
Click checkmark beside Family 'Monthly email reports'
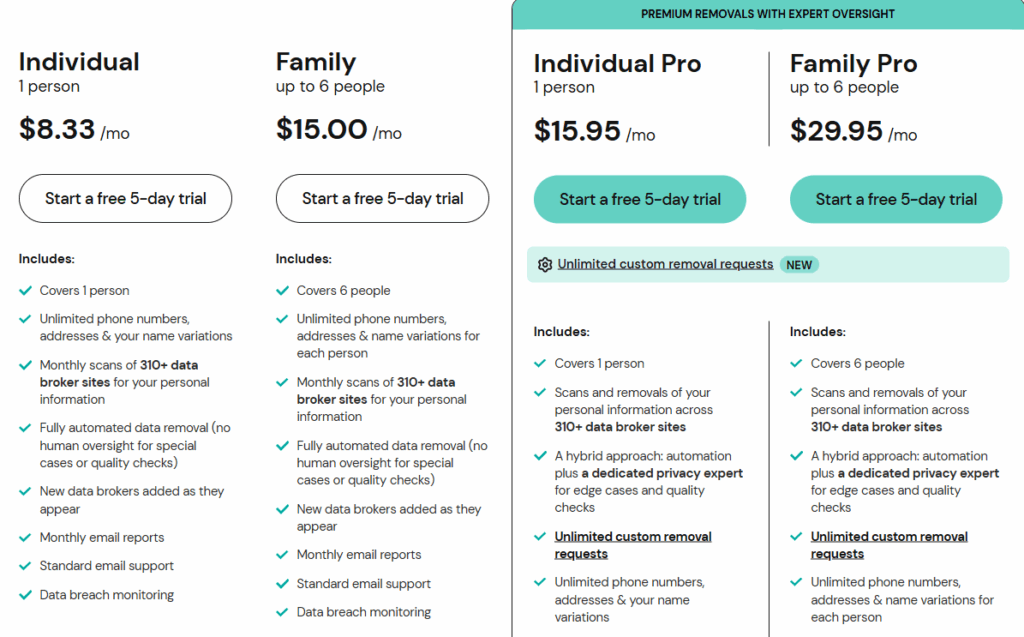click(x=282, y=555)
